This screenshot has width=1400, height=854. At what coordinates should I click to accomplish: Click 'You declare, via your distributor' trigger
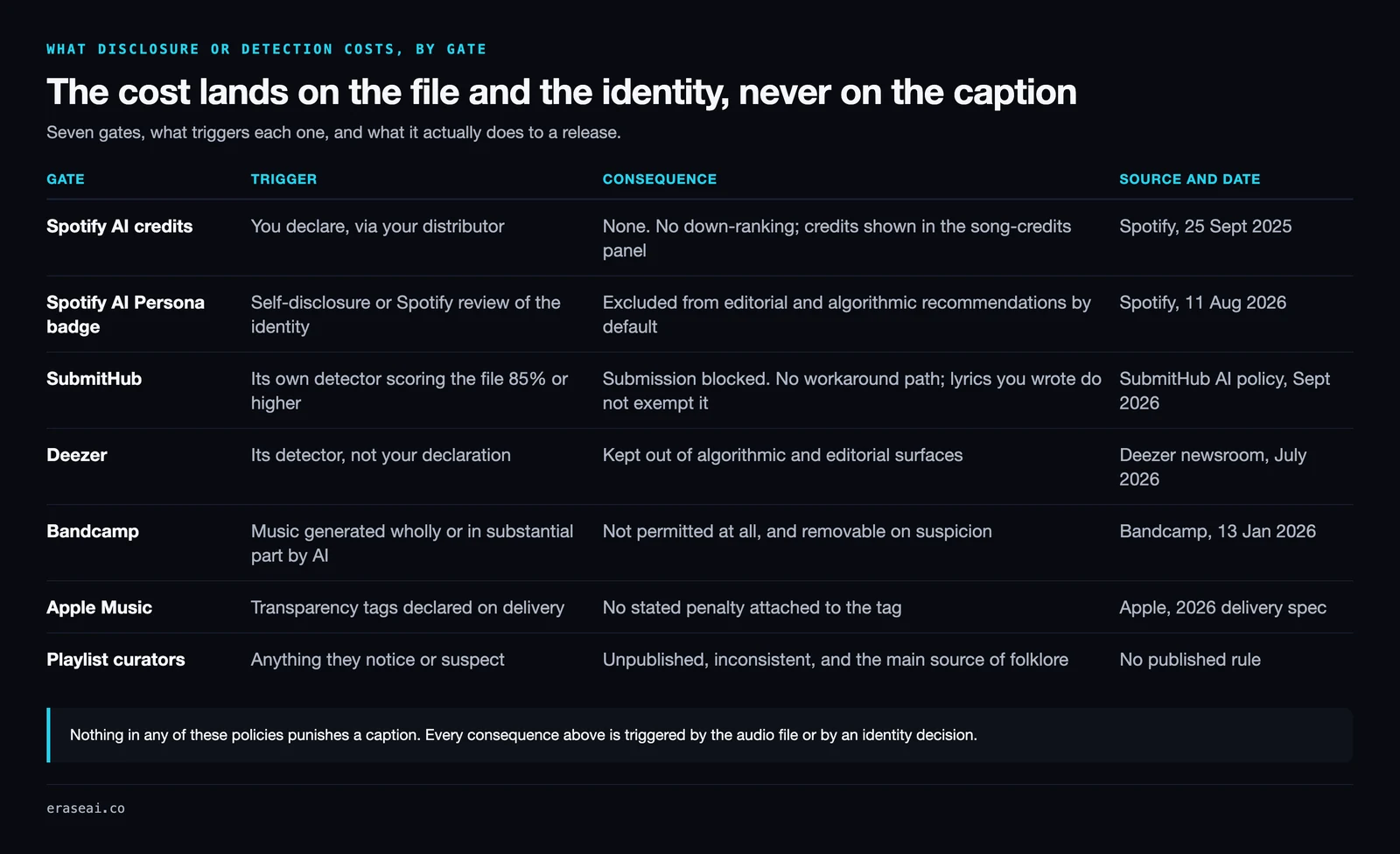click(x=377, y=227)
